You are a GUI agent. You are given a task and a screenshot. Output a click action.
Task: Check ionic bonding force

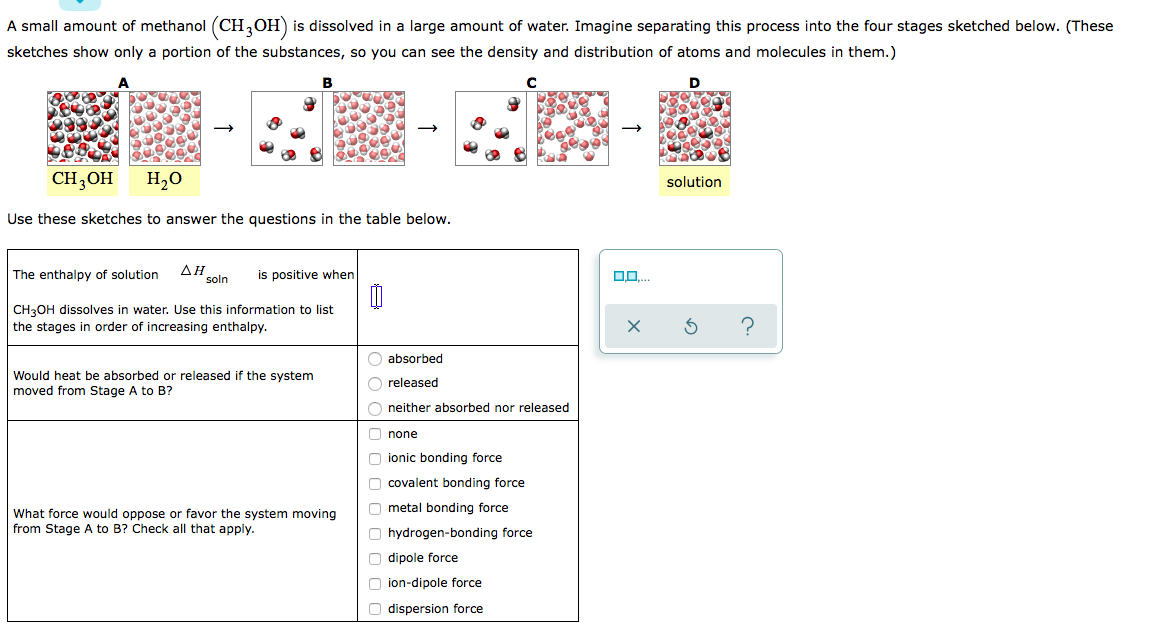click(374, 458)
